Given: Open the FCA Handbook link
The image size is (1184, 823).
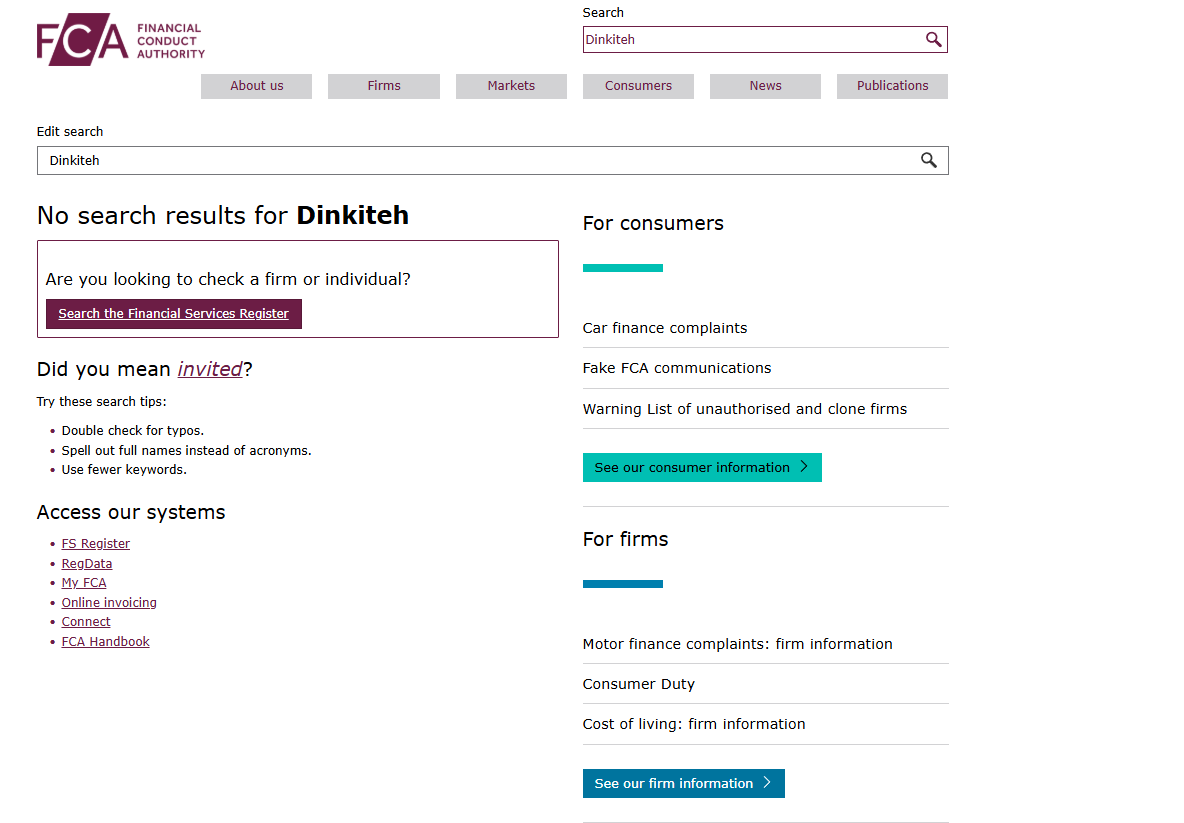Looking at the screenshot, I should 105,641.
